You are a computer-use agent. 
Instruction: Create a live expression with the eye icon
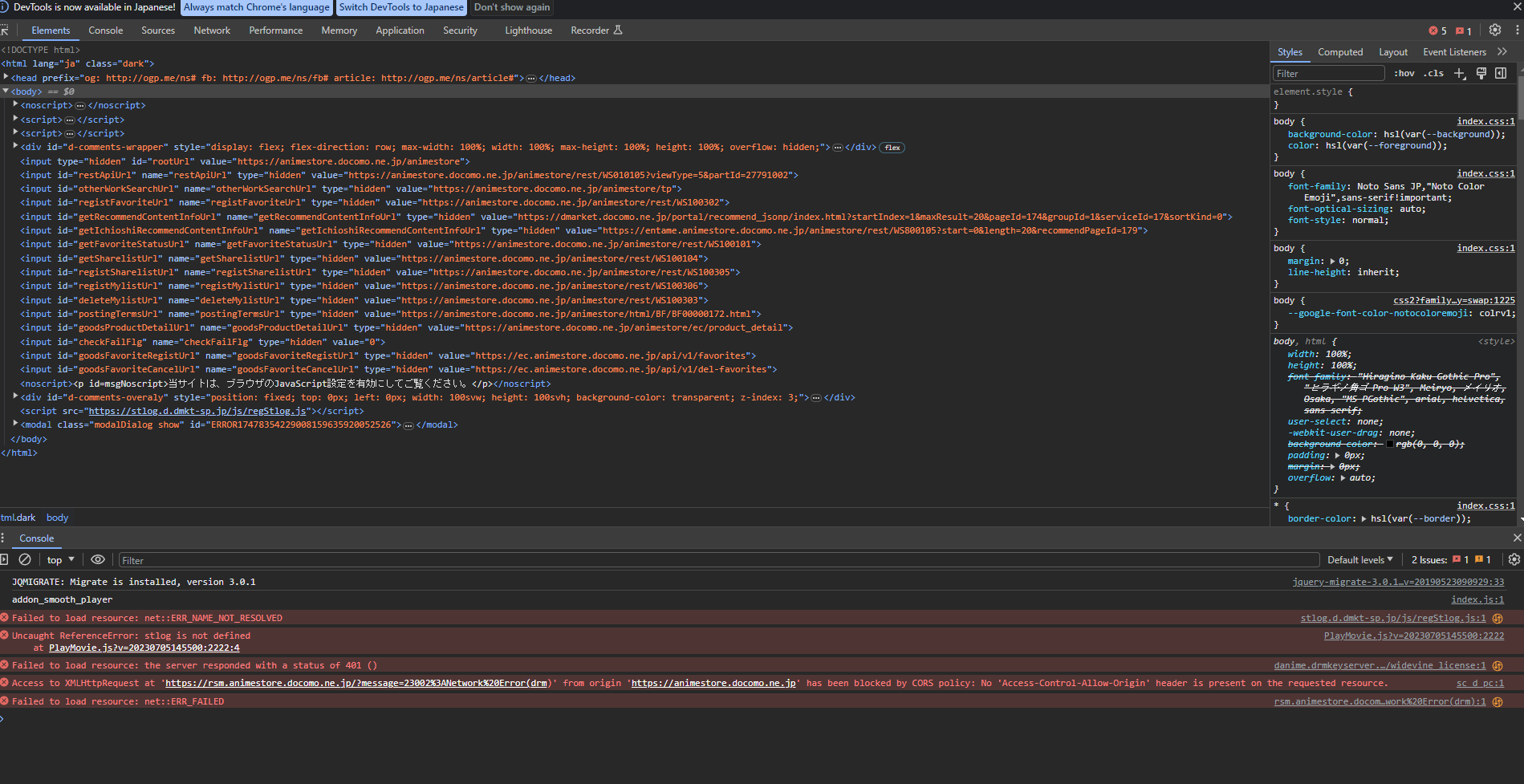[98, 559]
